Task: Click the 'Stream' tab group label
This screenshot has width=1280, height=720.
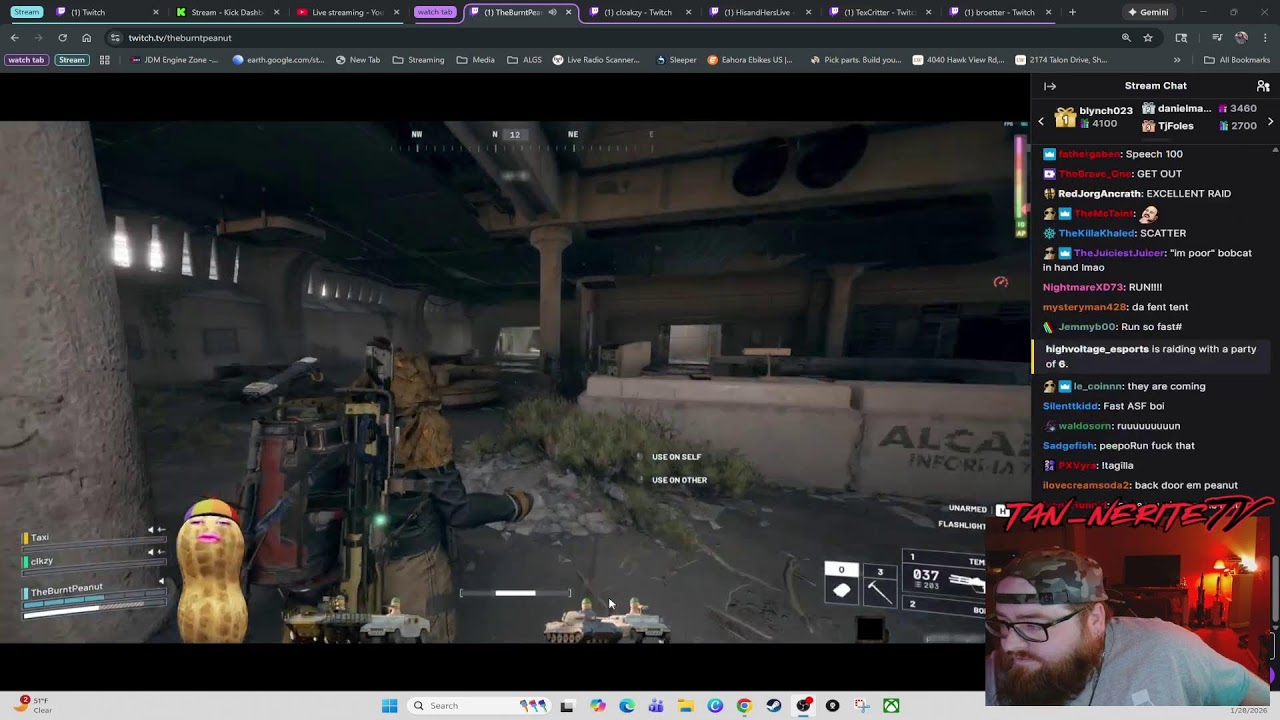Action: click(x=27, y=12)
